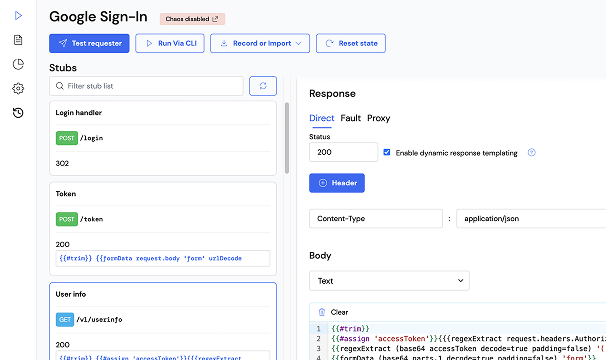Switch to the Proxy response tab
606x360 pixels.
tap(378, 118)
